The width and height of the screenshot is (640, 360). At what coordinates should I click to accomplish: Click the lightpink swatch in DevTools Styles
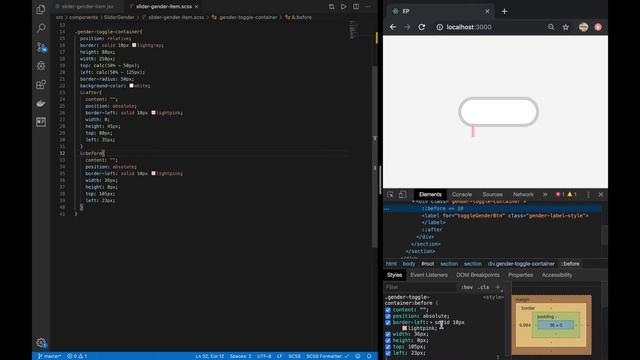(404, 328)
